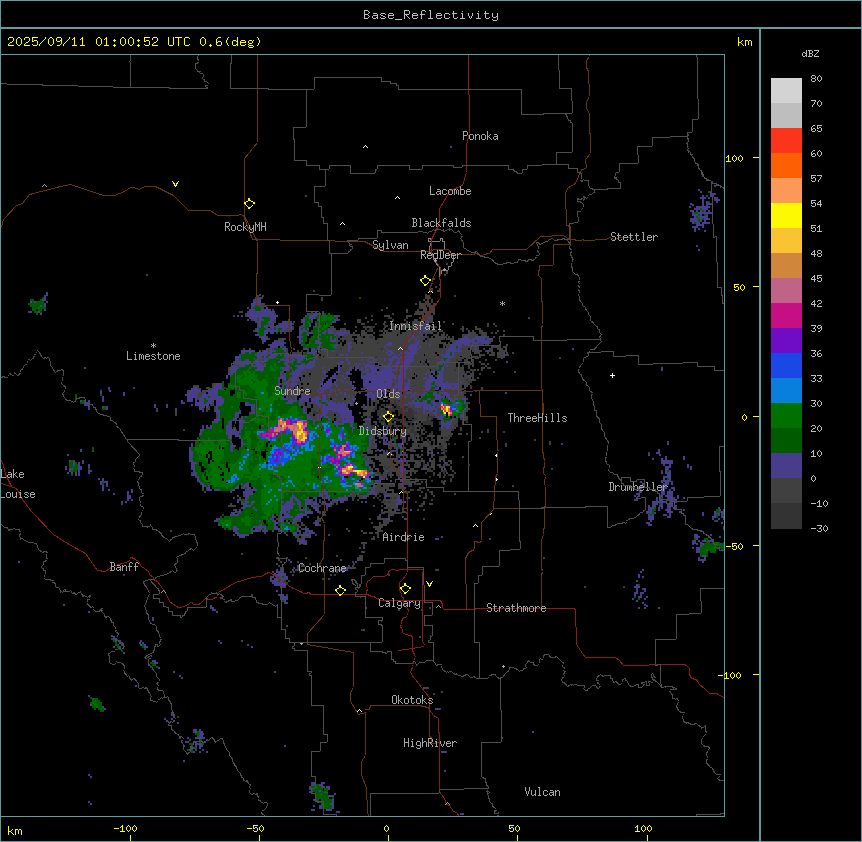Select the Limestone label
This screenshot has height=842, width=862.
(153, 356)
